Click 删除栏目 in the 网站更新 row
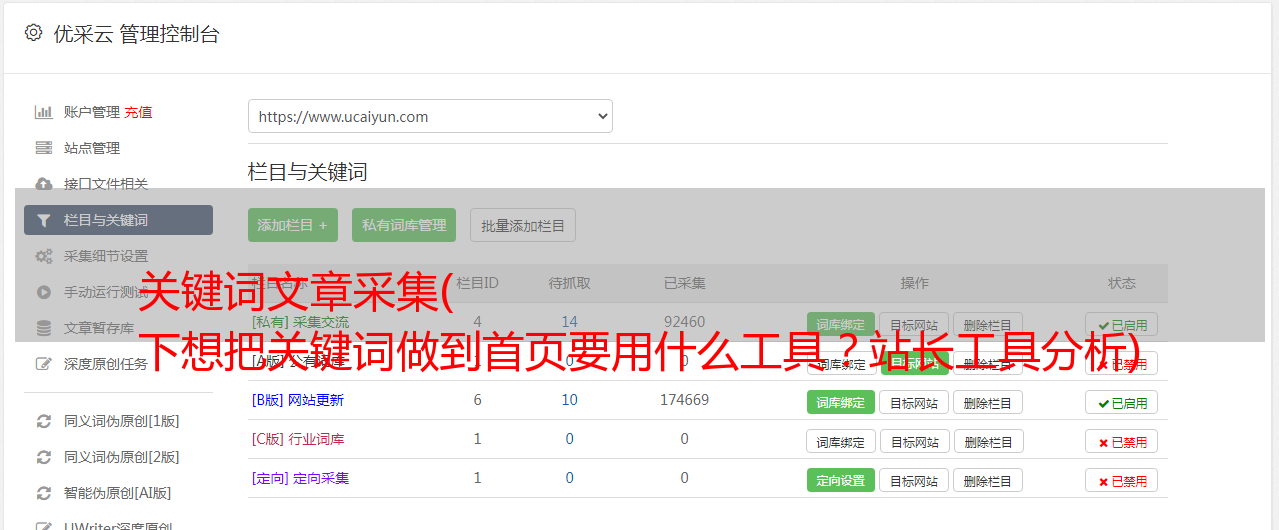The height and width of the screenshot is (530, 1279). pyautogui.click(x=988, y=402)
